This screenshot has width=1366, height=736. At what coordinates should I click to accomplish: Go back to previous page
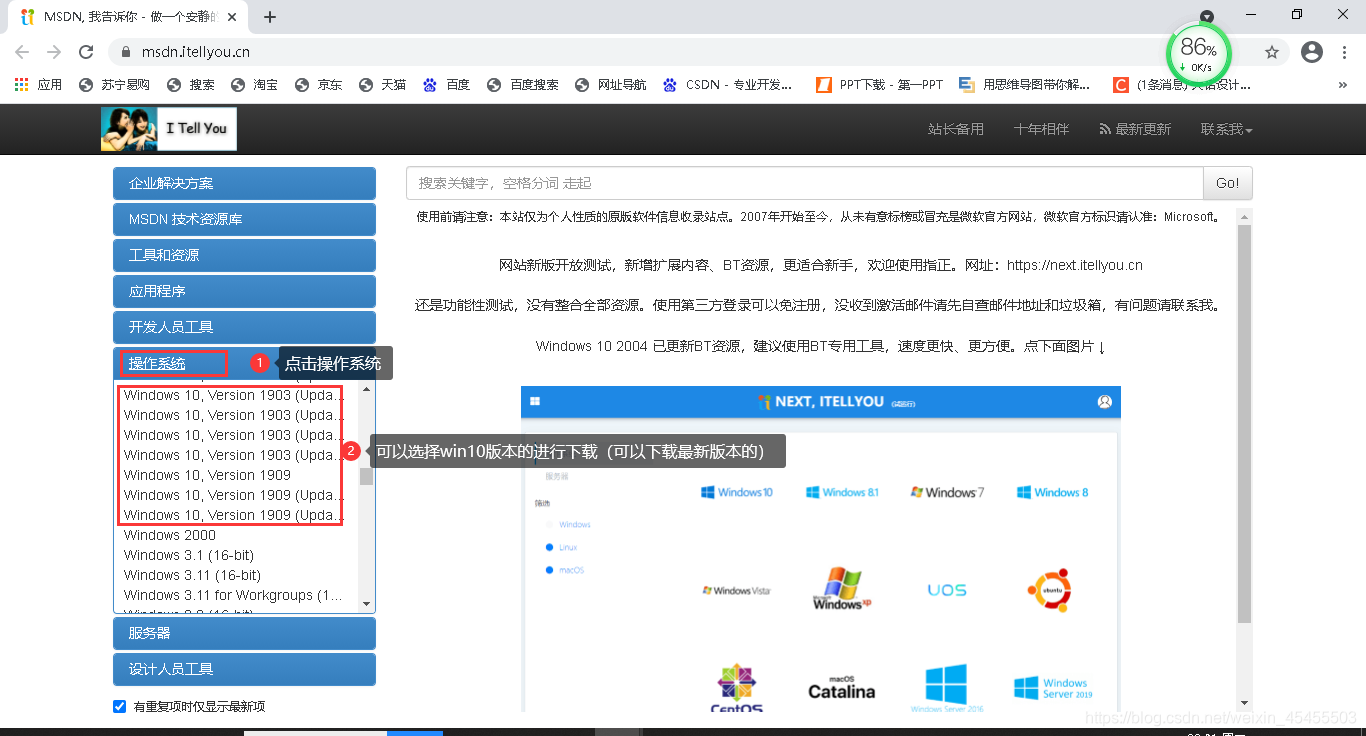tap(22, 52)
